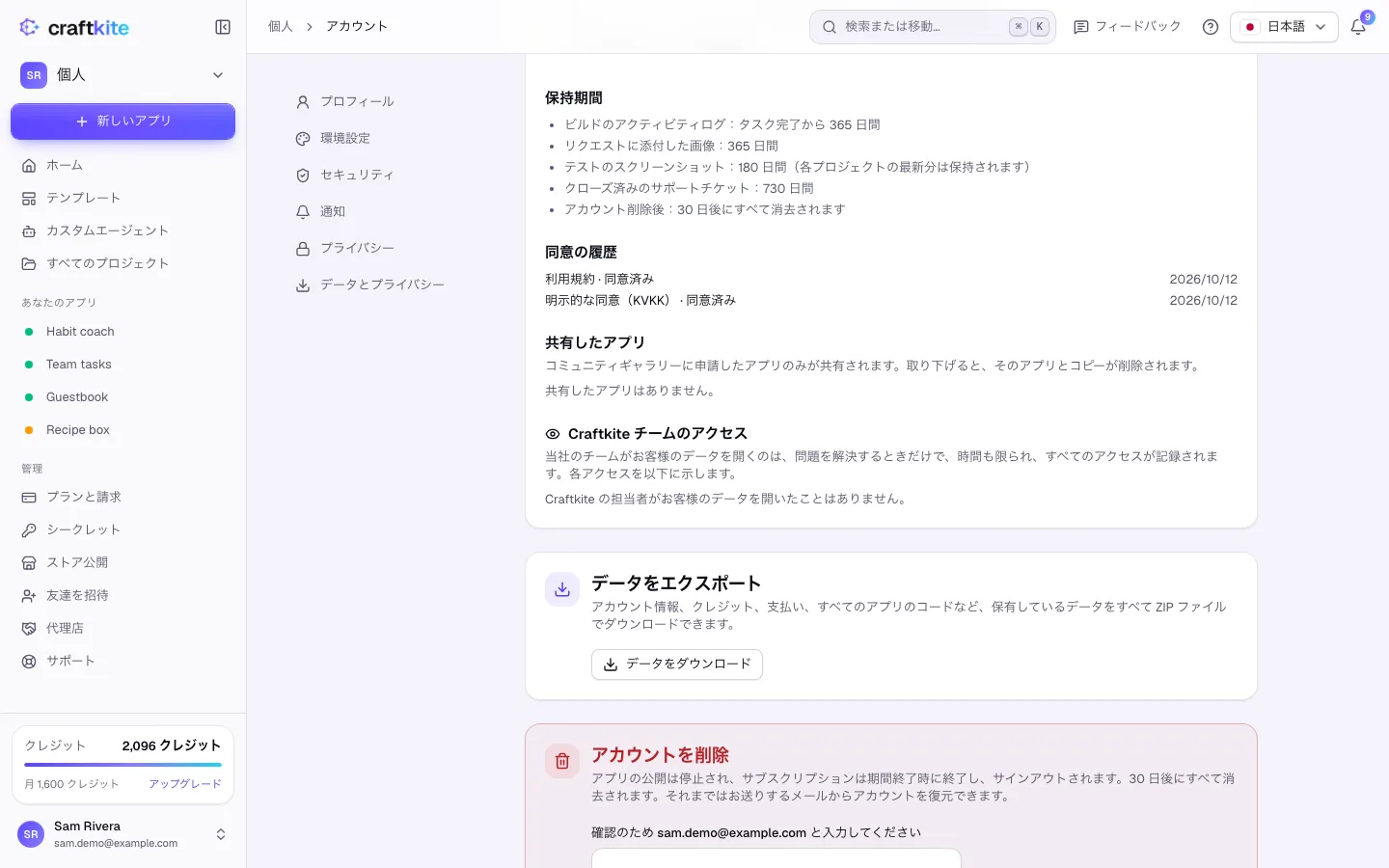
Task: Open the help question mark icon
Action: (x=1211, y=27)
